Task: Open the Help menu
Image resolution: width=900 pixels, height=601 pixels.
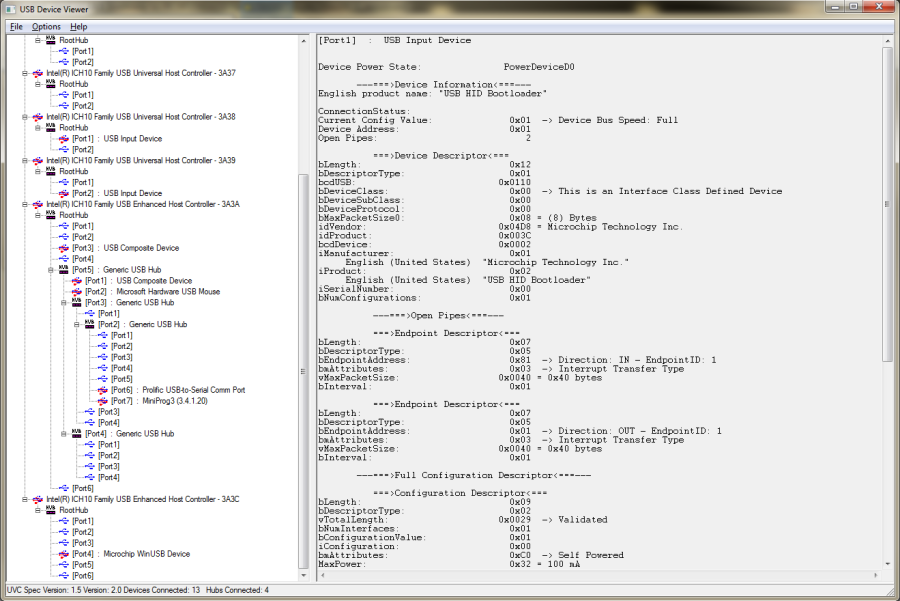Action: 78,26
